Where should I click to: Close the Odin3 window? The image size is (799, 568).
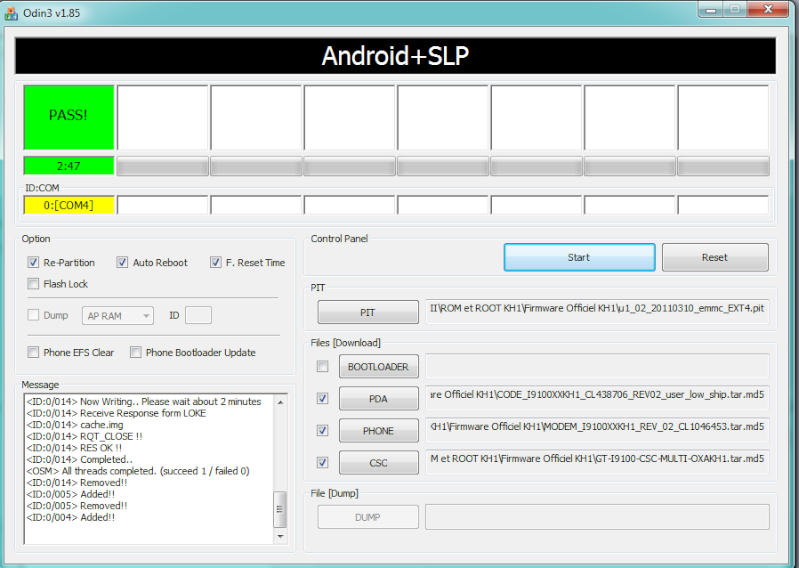pos(768,9)
